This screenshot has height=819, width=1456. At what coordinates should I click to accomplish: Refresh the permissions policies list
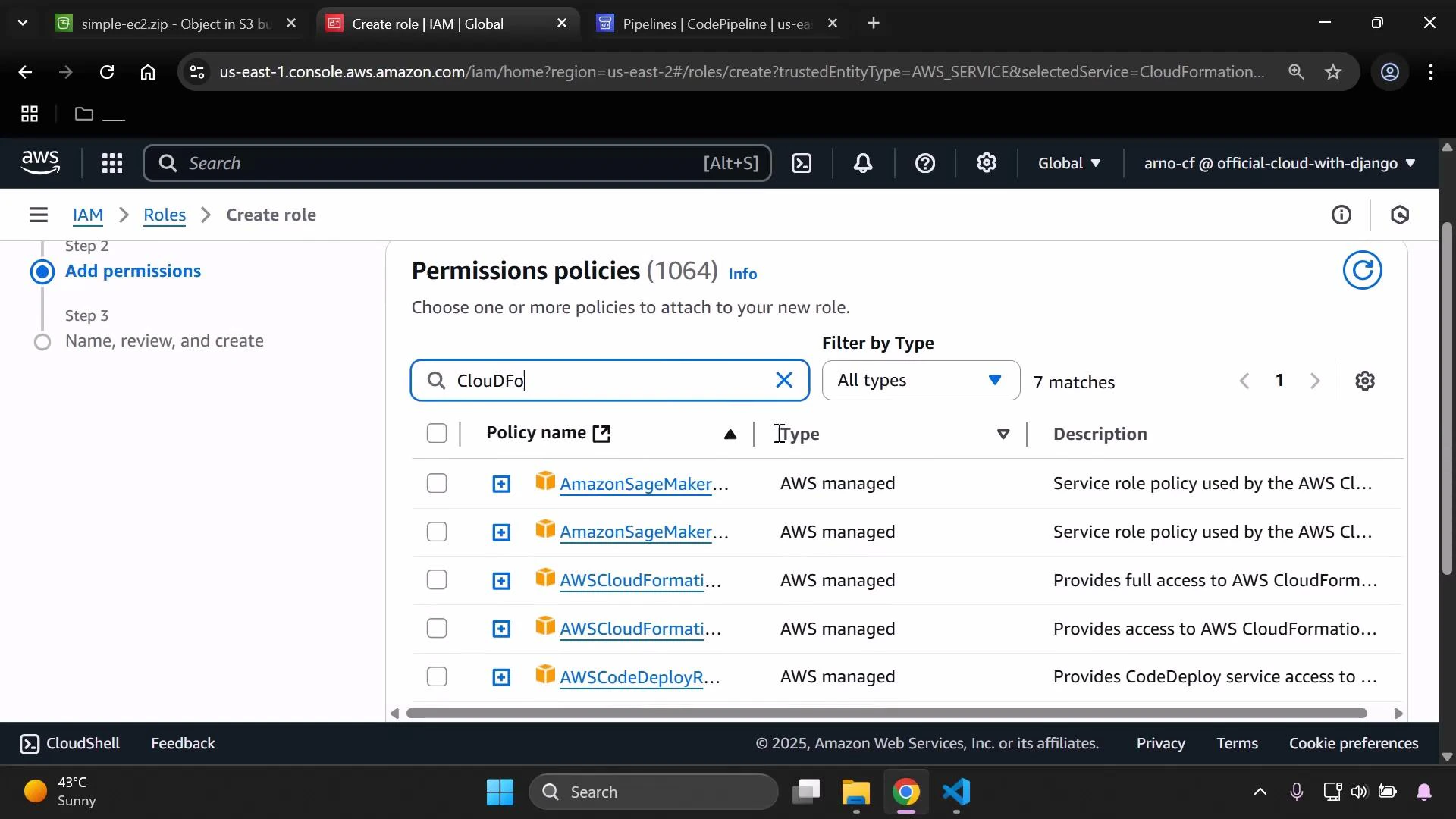1363,270
